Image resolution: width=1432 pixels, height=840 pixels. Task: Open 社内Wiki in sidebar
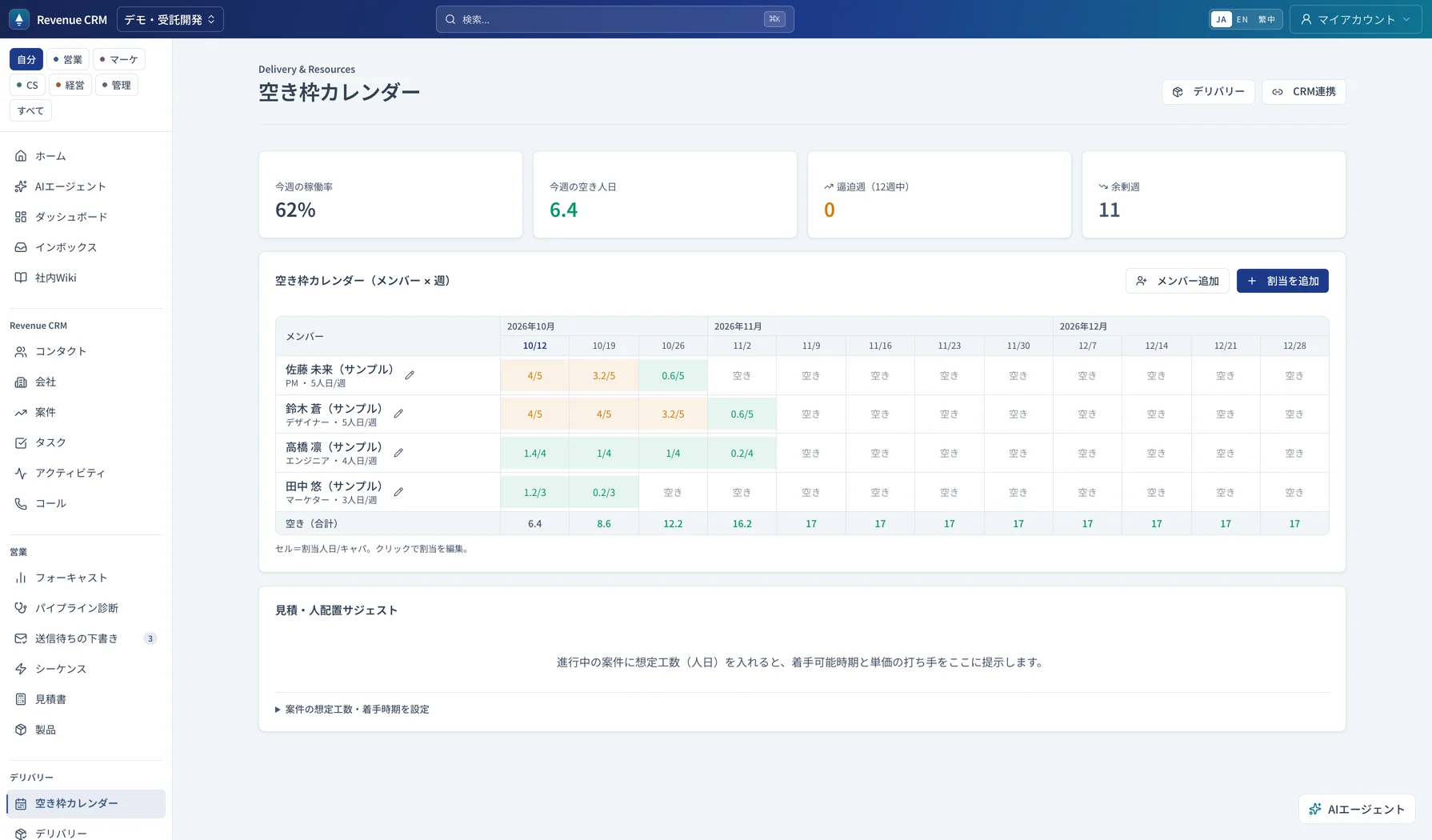click(x=86, y=278)
